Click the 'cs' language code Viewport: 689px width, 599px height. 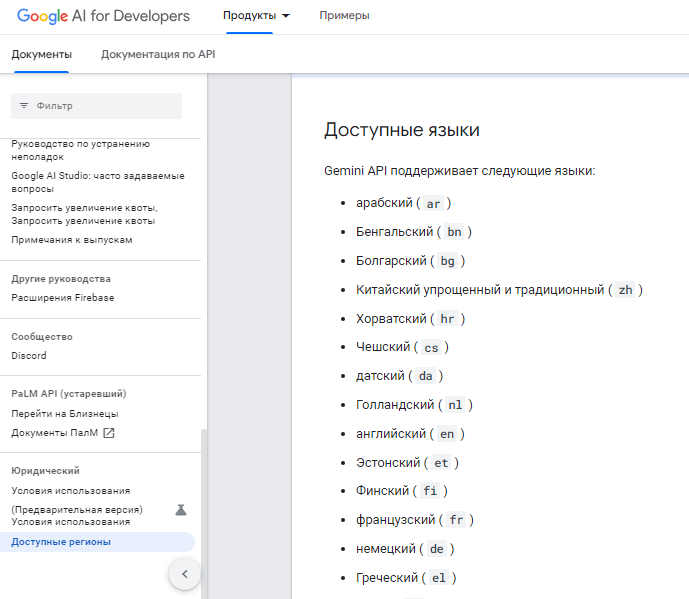[x=431, y=347]
